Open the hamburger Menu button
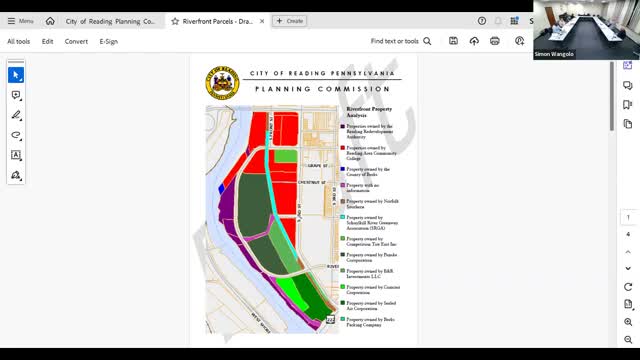This screenshot has width=640, height=360. (x=20, y=21)
